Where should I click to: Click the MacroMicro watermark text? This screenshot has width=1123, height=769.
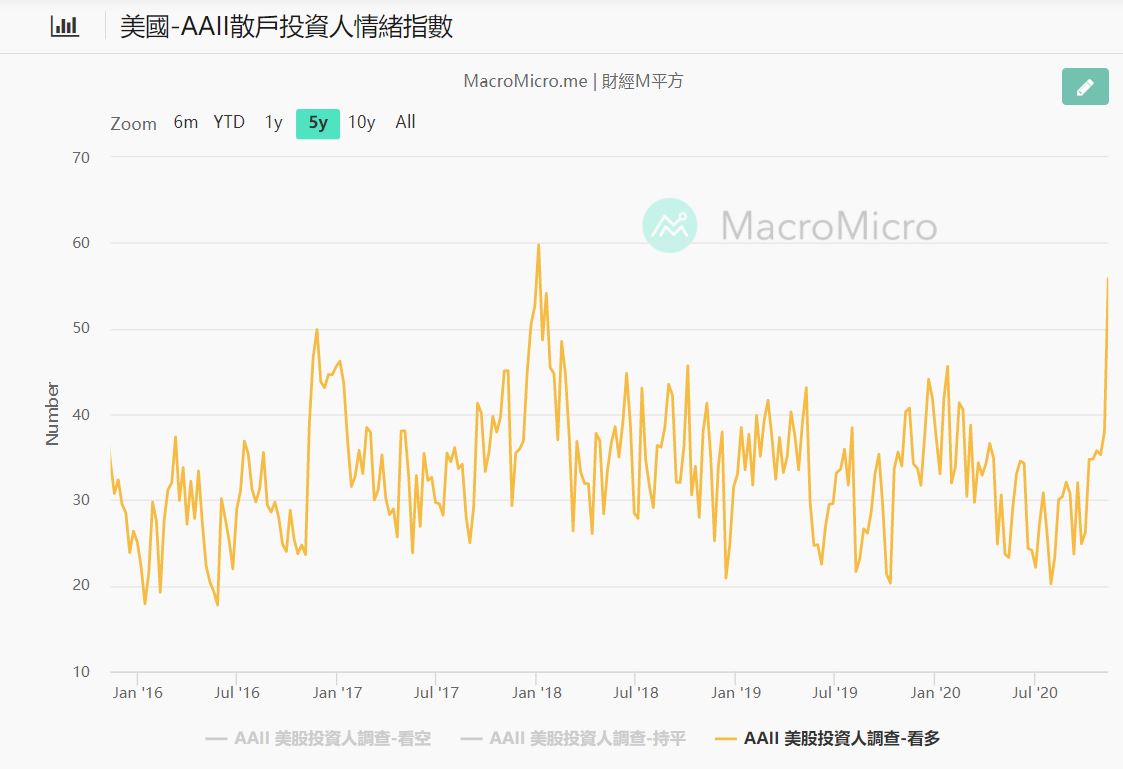click(828, 226)
